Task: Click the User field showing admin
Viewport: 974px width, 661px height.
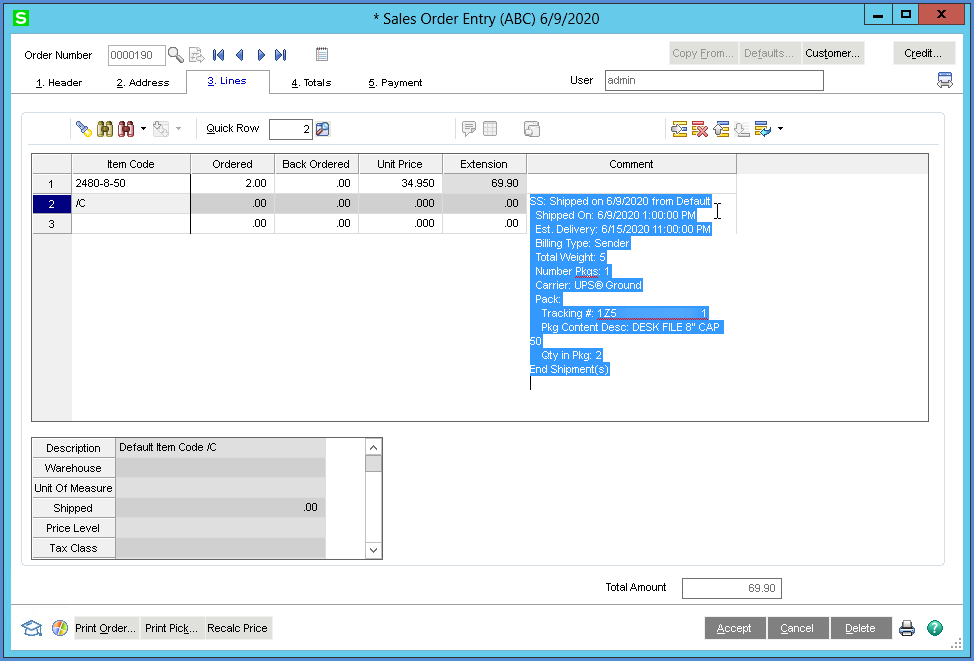Action: tap(714, 80)
